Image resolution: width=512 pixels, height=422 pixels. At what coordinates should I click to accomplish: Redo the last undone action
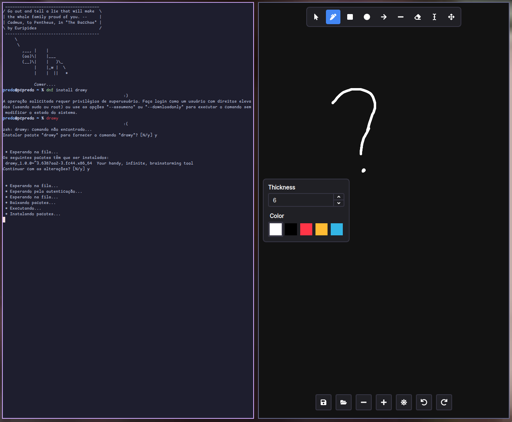click(x=444, y=402)
